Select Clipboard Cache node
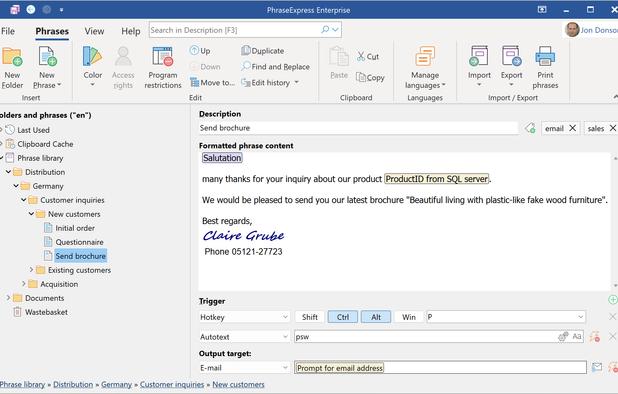 tap(45, 144)
